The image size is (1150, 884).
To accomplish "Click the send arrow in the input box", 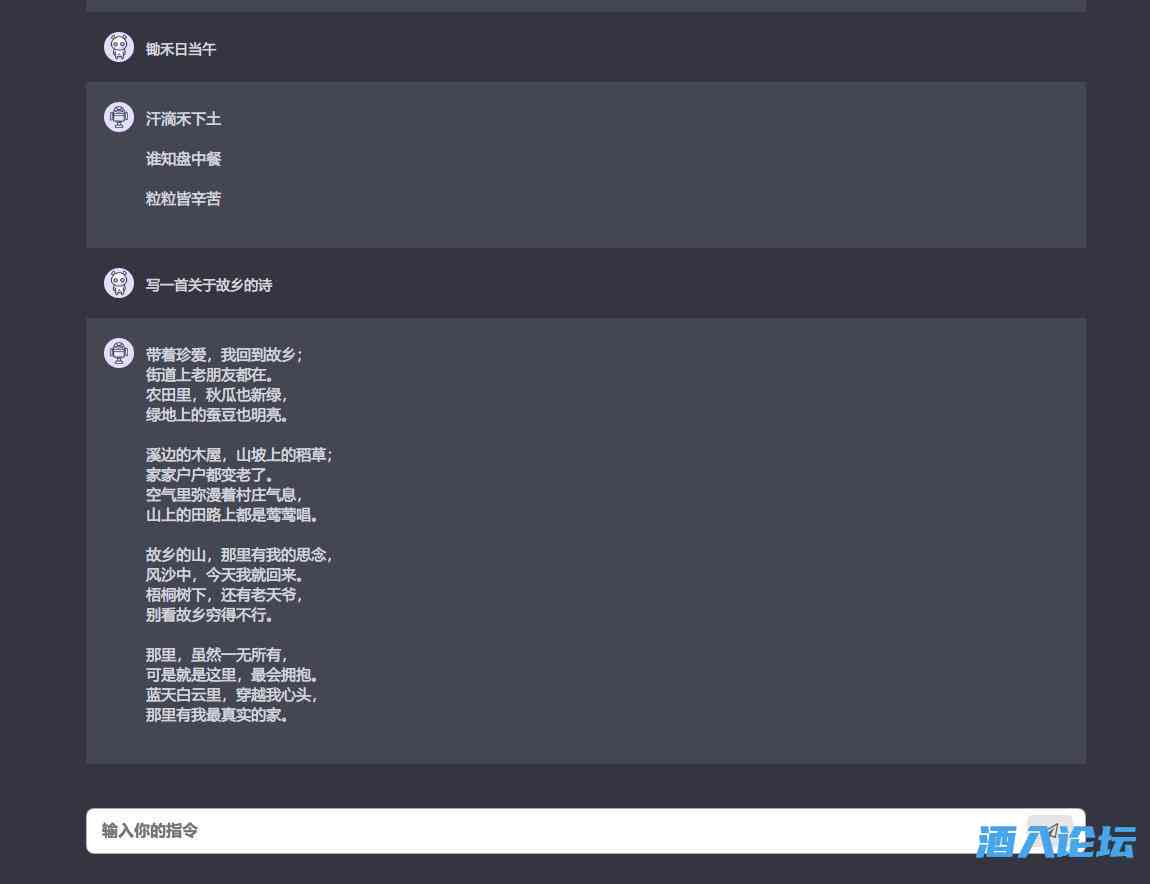I will coord(1052,830).
